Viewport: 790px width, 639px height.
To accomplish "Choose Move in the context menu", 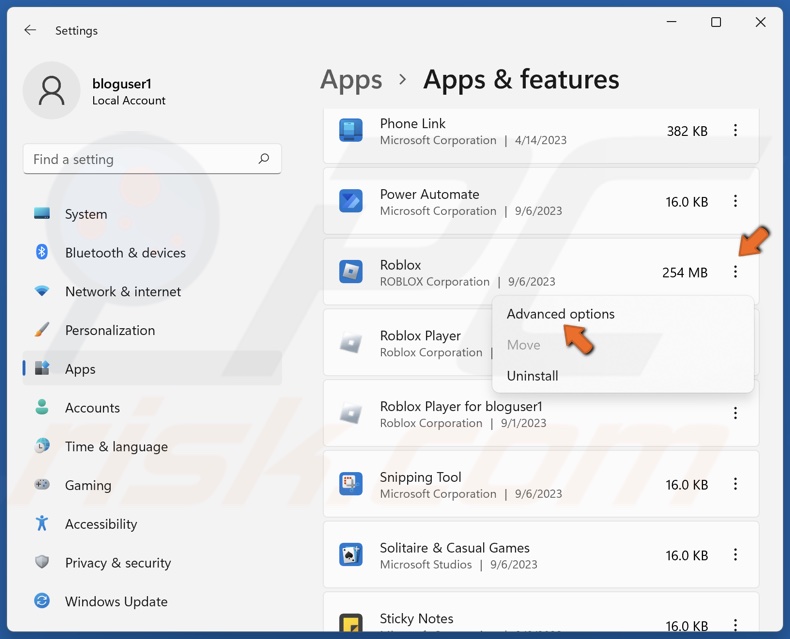I will [x=523, y=345].
